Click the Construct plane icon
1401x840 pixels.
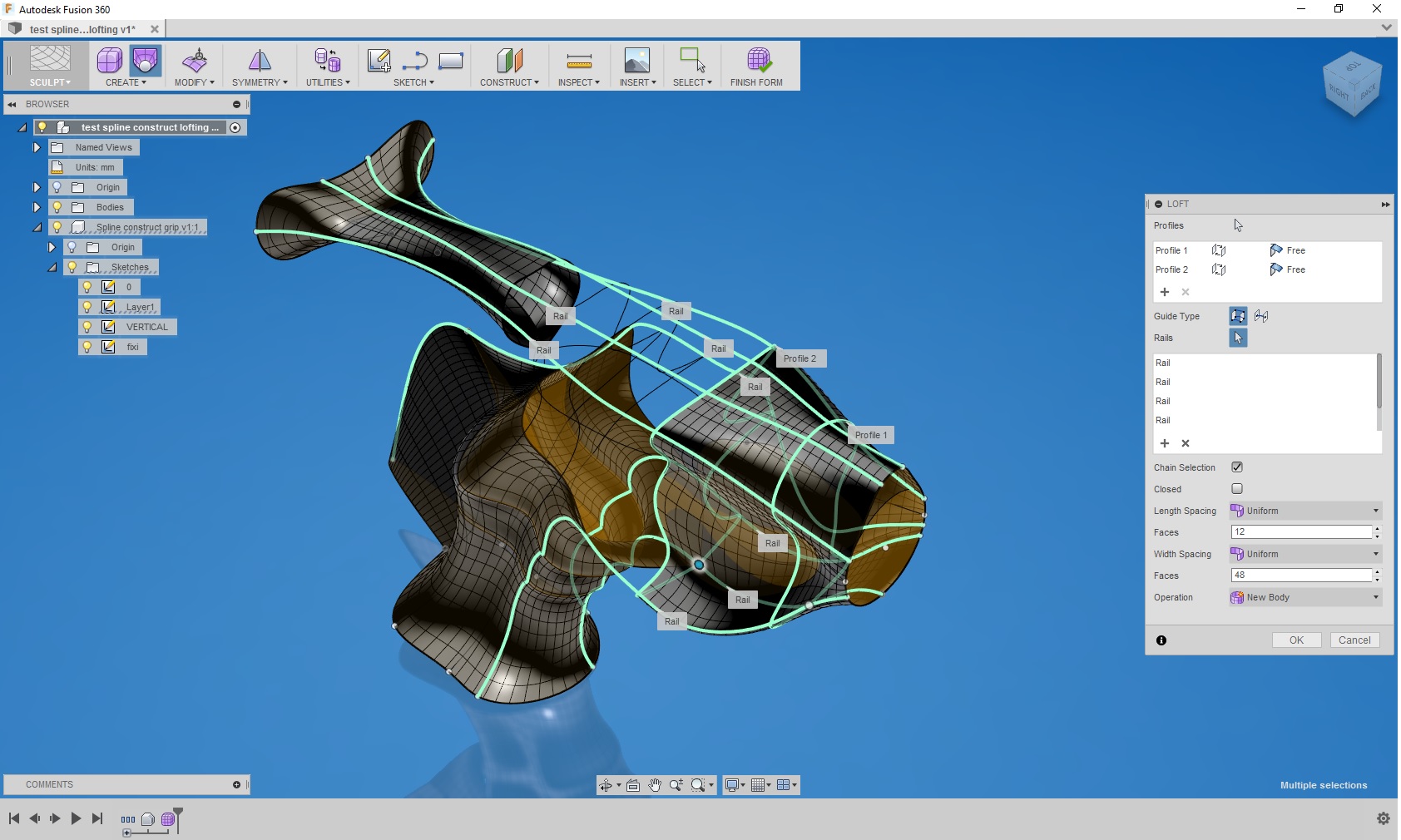509,60
